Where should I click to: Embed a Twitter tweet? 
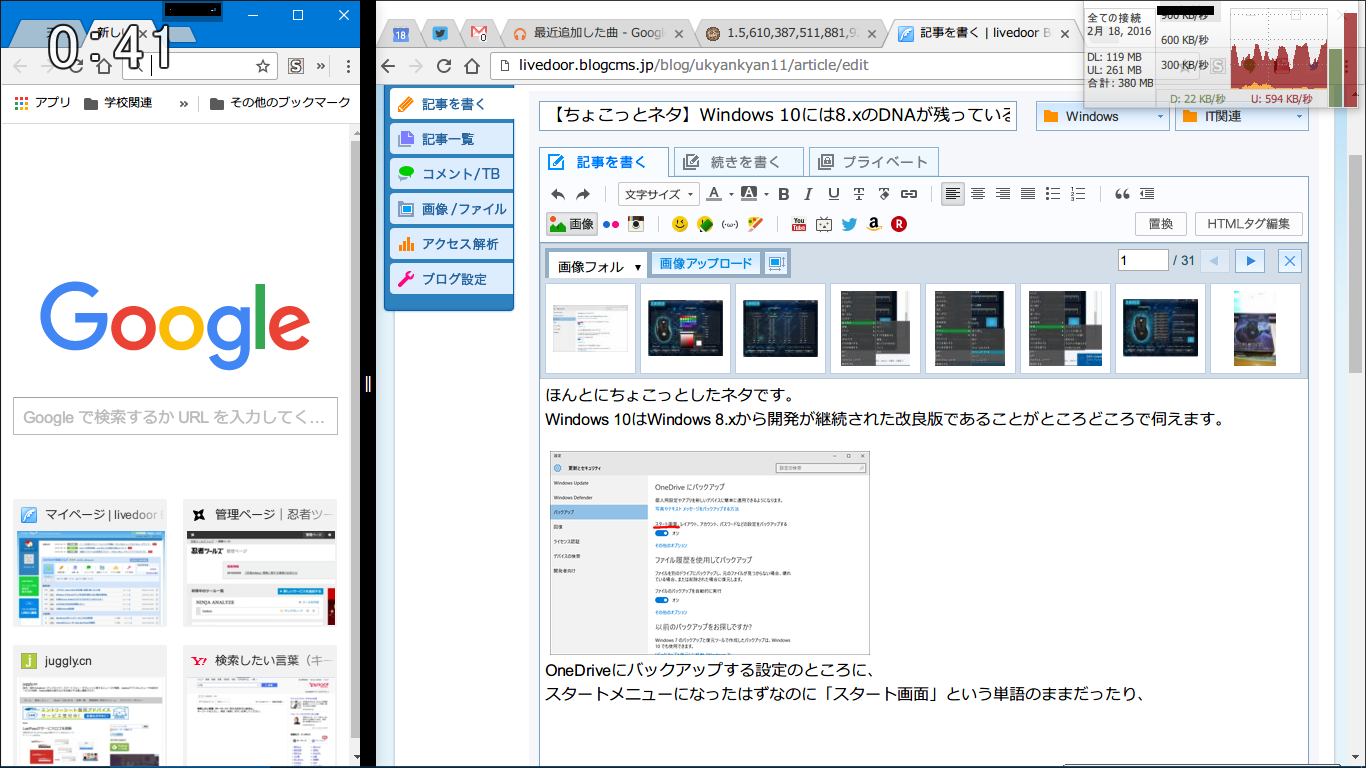(849, 224)
